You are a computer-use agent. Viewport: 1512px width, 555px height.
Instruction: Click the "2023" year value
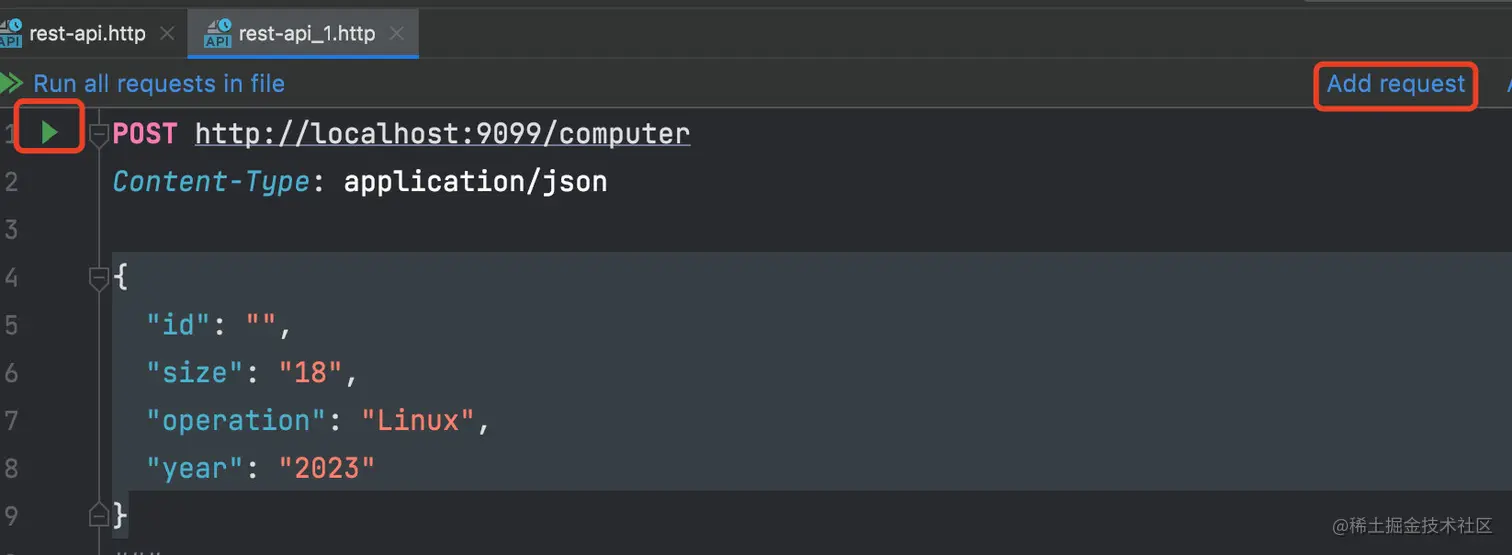(x=327, y=467)
